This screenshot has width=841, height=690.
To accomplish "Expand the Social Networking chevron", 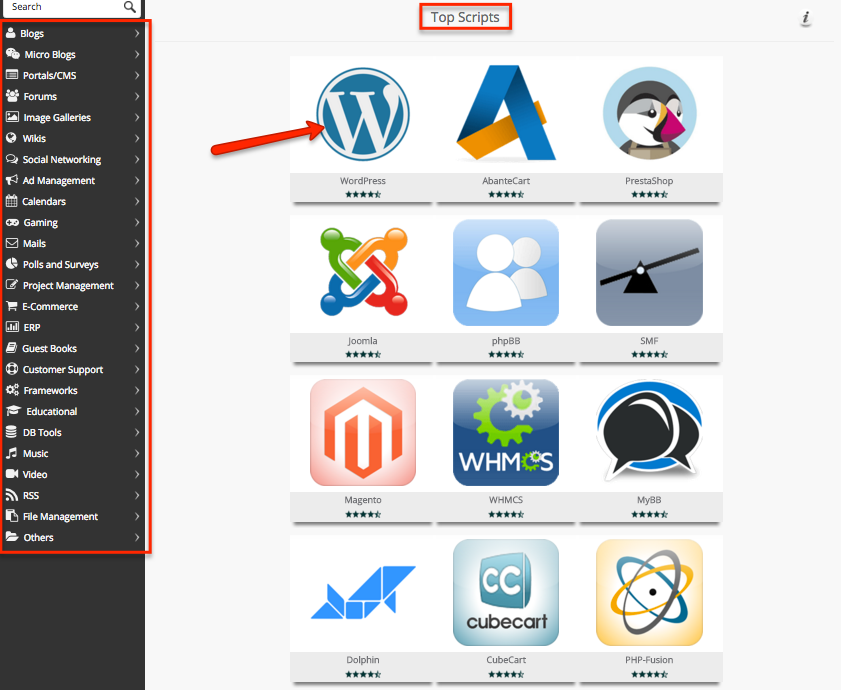I will (137, 159).
